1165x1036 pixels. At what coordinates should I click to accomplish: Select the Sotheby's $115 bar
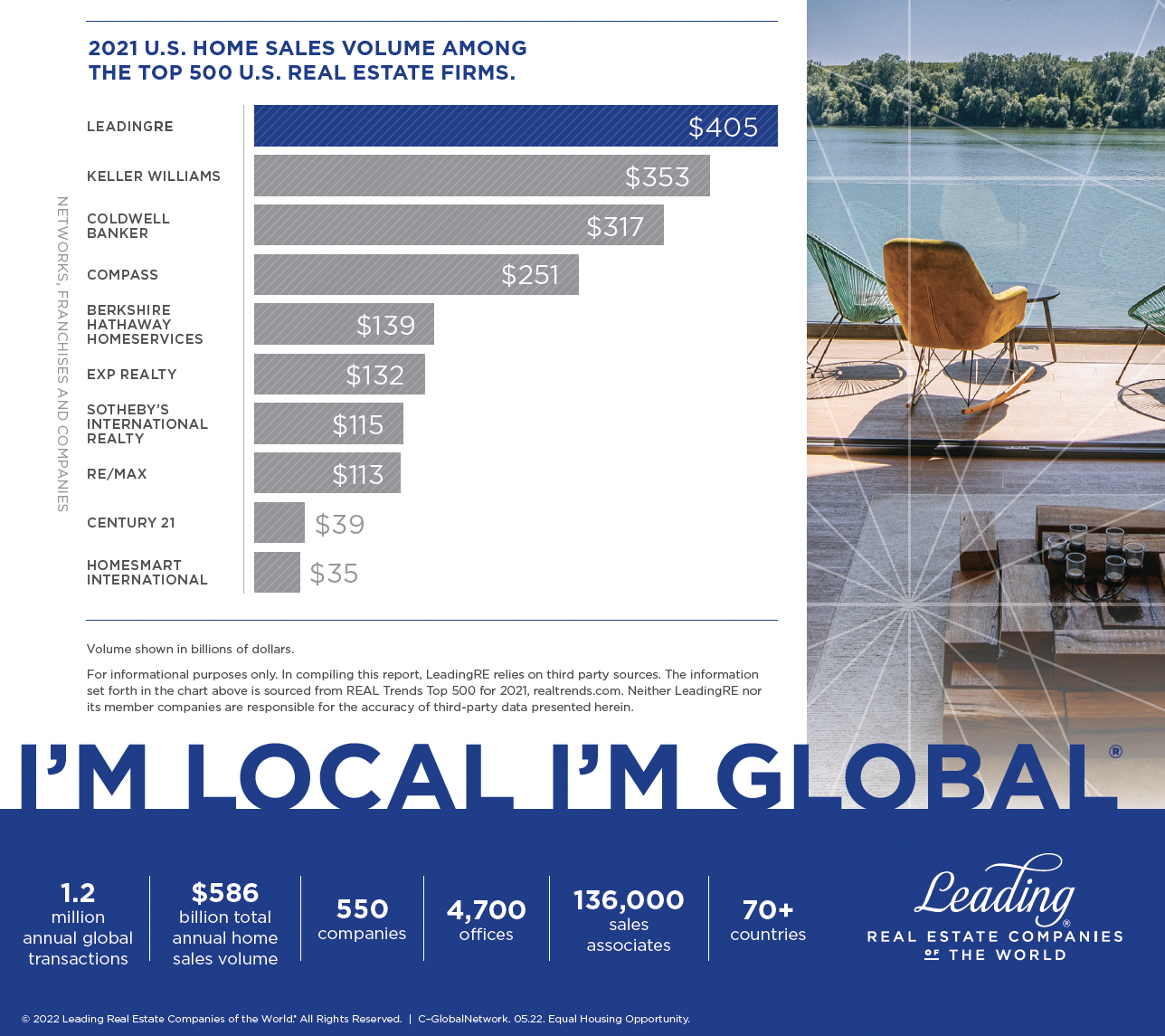(328, 423)
